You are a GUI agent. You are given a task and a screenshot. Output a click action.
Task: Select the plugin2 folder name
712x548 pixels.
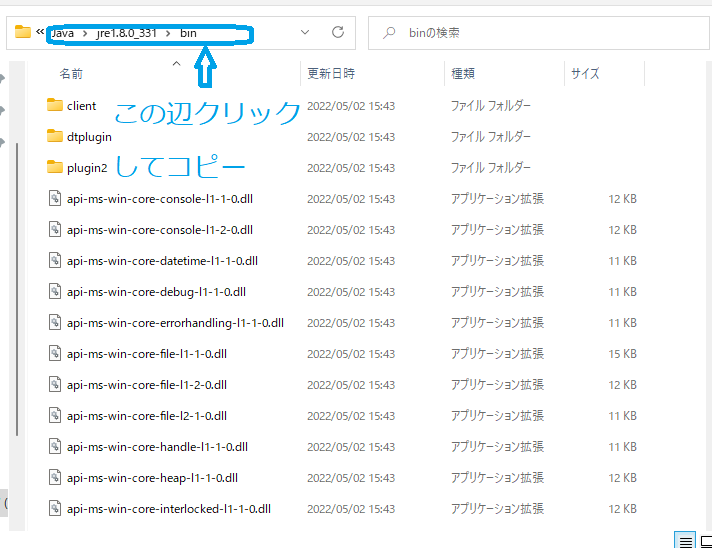[87, 168]
